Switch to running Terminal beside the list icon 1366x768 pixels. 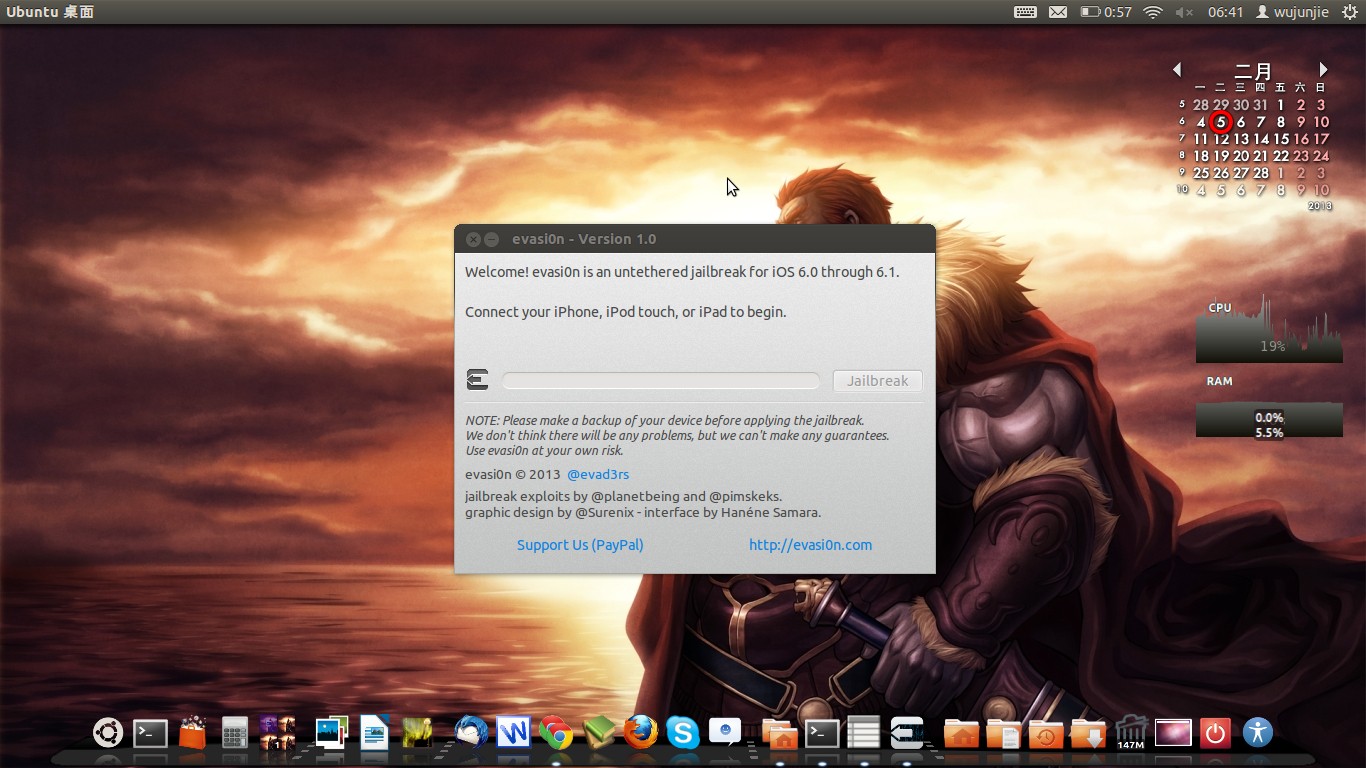click(822, 733)
